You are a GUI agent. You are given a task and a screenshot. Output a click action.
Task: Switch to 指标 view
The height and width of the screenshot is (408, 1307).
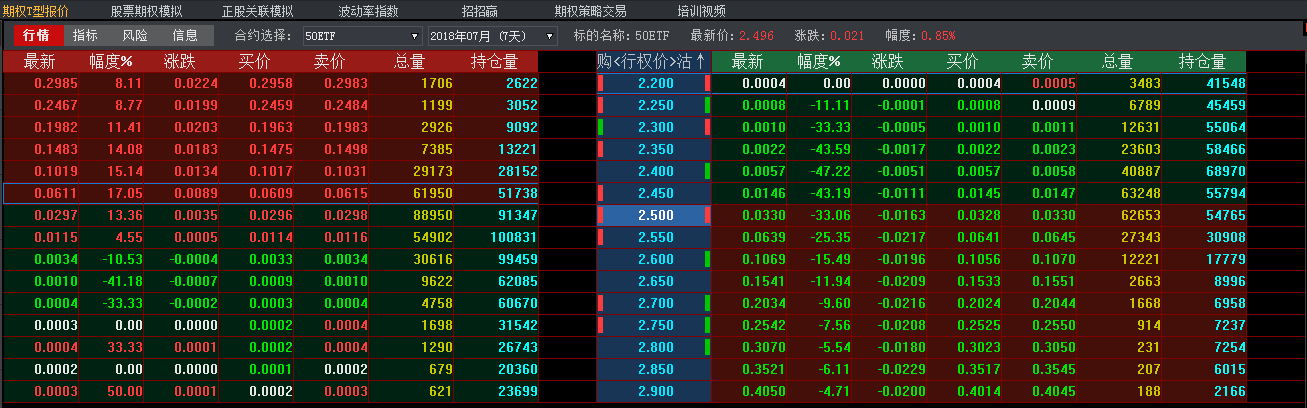(x=85, y=35)
